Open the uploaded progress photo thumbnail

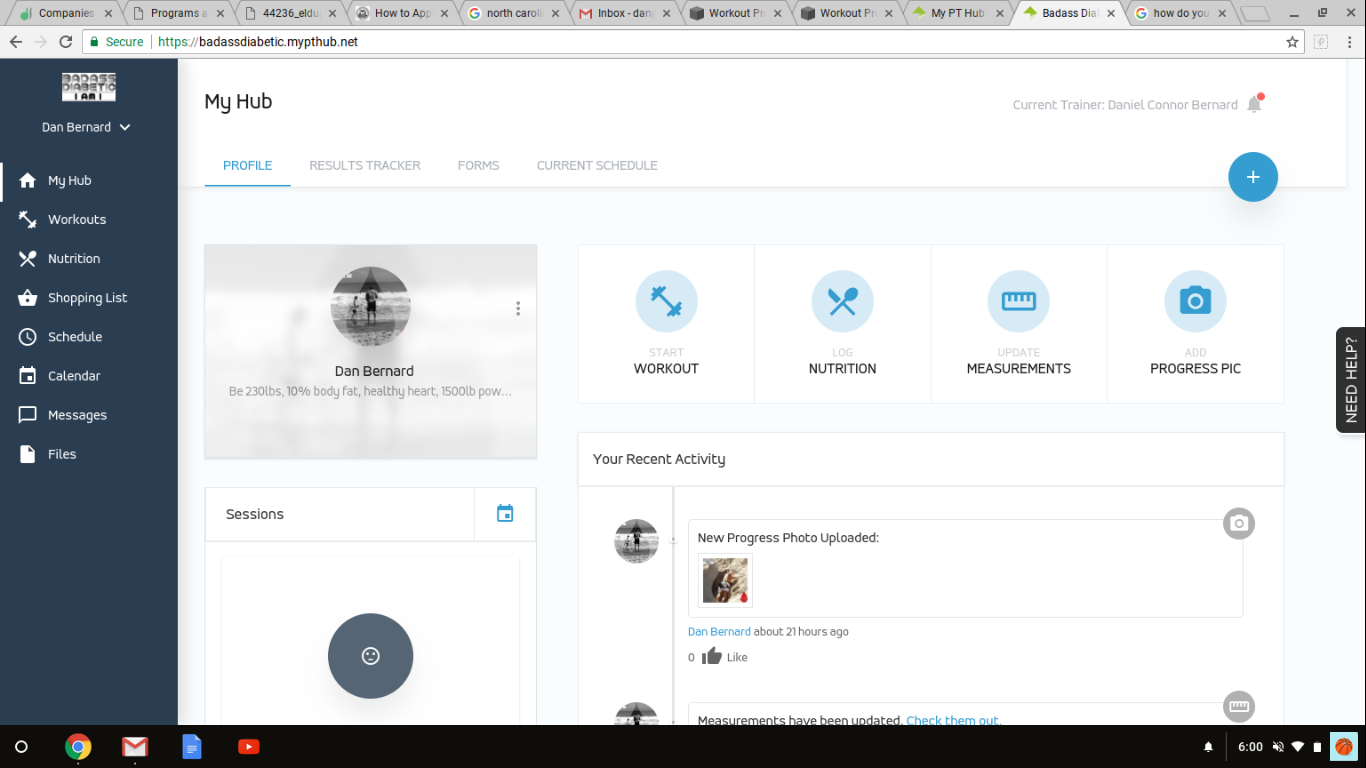pos(724,580)
